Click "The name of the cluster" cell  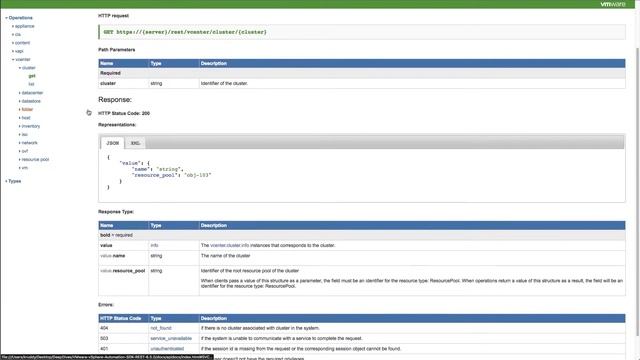click(x=412, y=258)
